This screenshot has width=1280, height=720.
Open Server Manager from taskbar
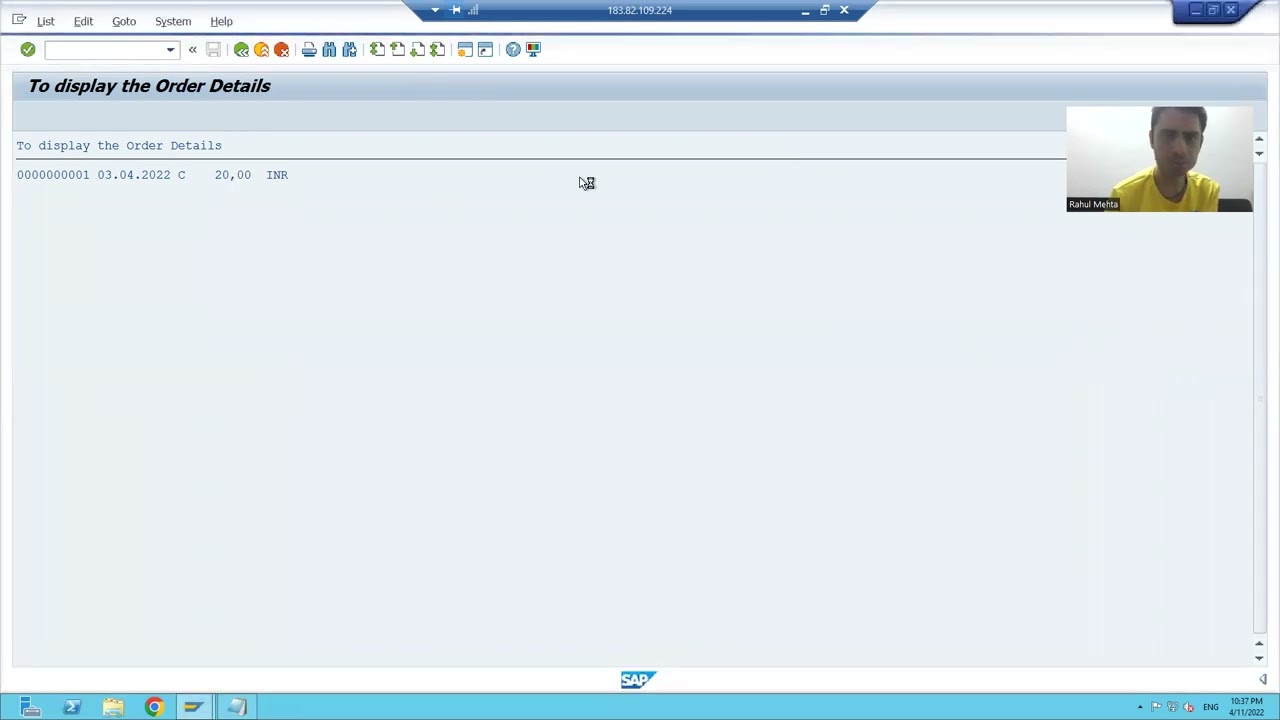click(30, 707)
